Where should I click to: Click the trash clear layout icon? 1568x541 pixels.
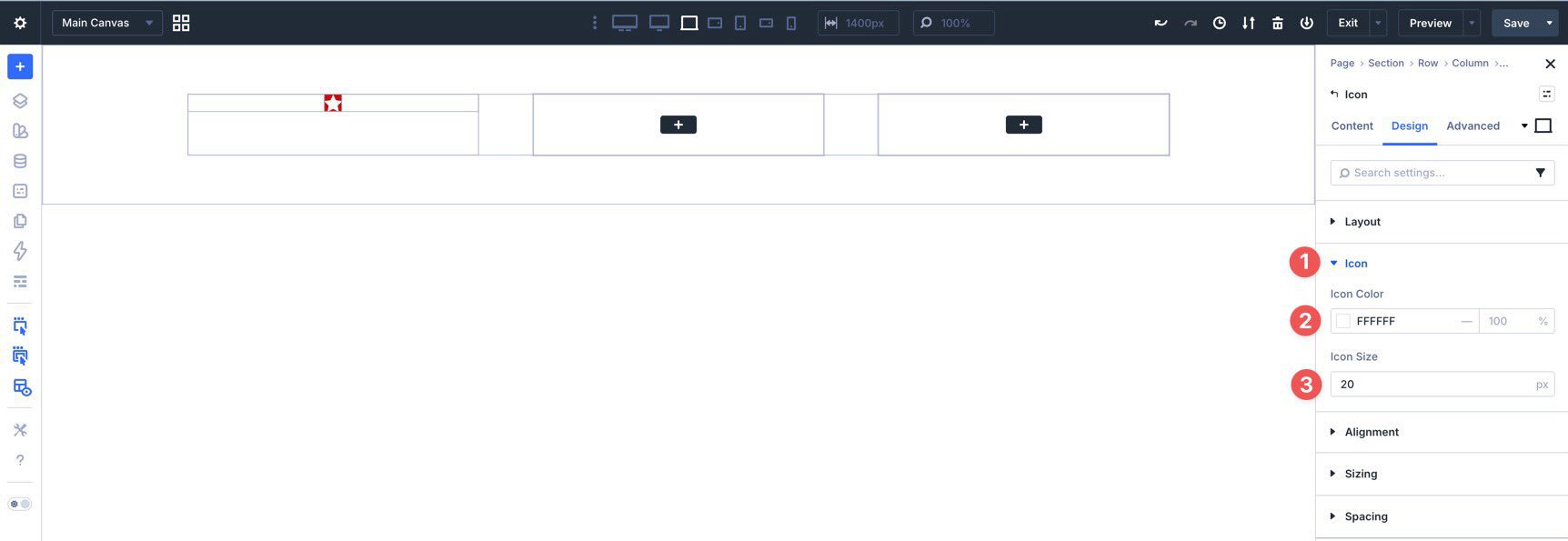tap(1278, 23)
